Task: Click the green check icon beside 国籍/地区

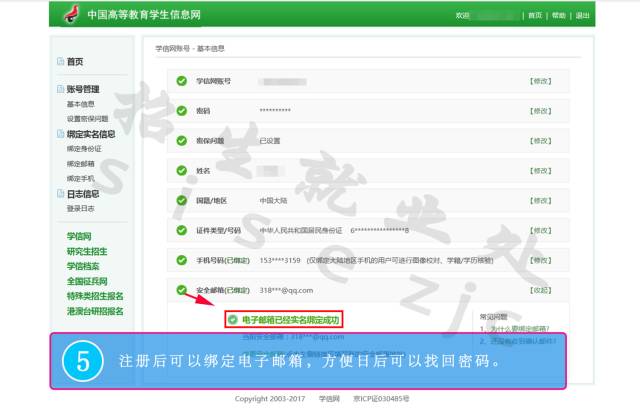Action: click(181, 200)
